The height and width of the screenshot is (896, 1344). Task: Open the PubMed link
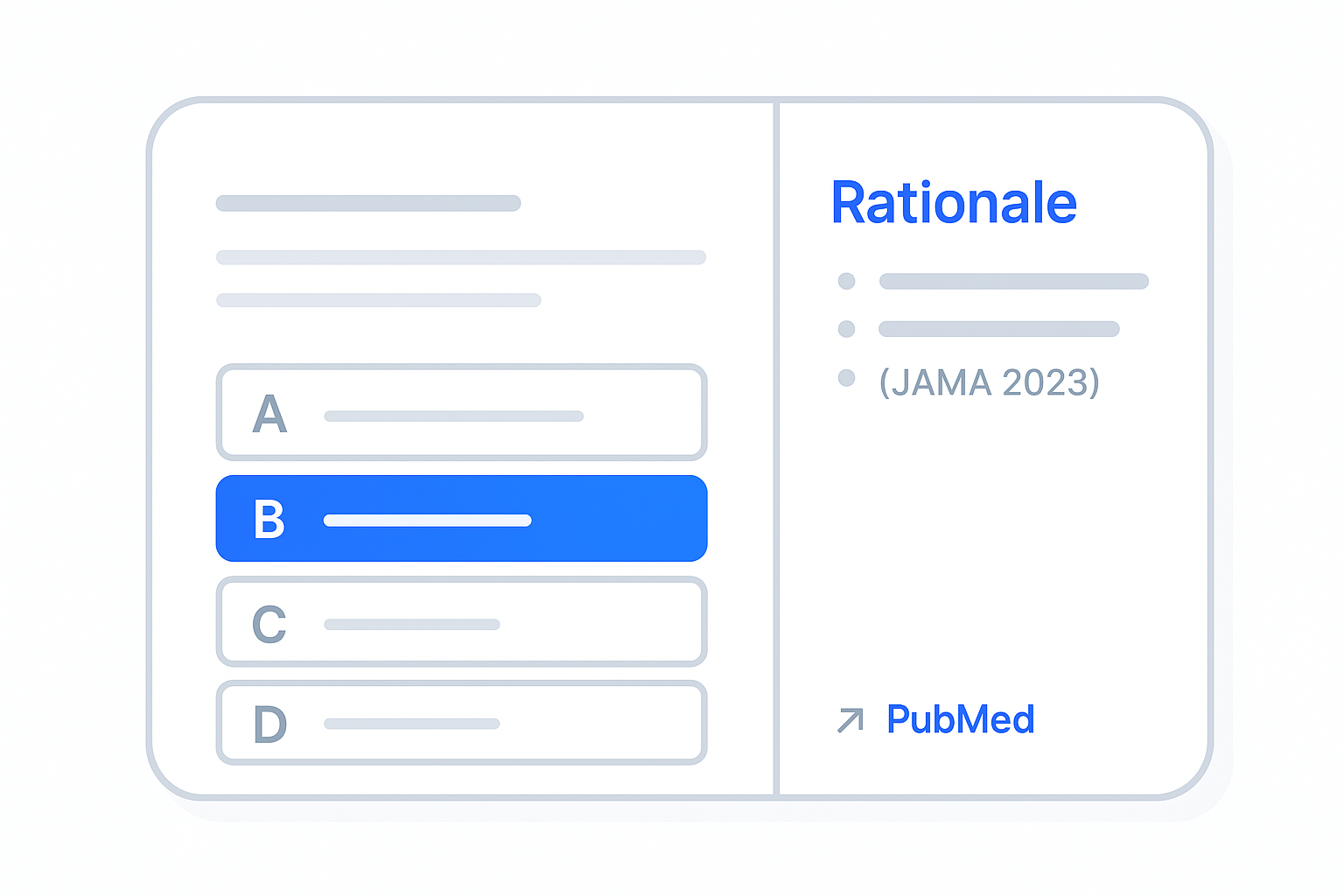click(x=960, y=719)
